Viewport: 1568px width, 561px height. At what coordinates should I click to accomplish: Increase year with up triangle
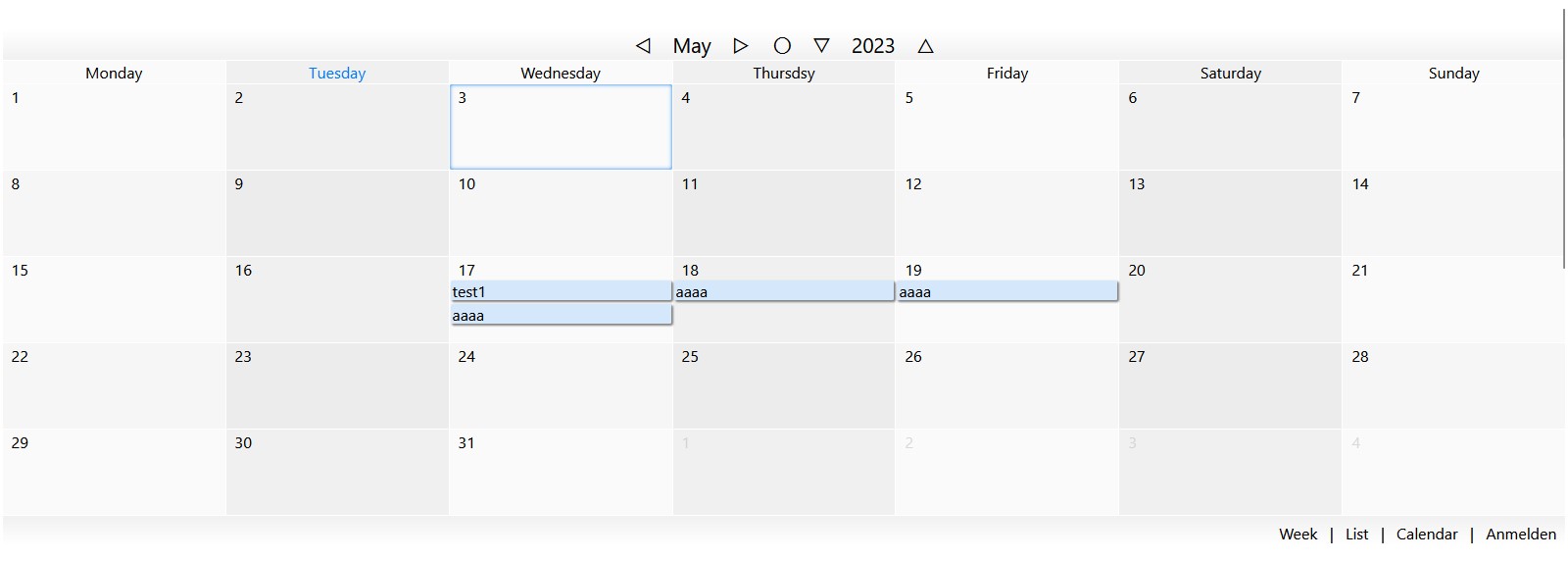coord(925,46)
